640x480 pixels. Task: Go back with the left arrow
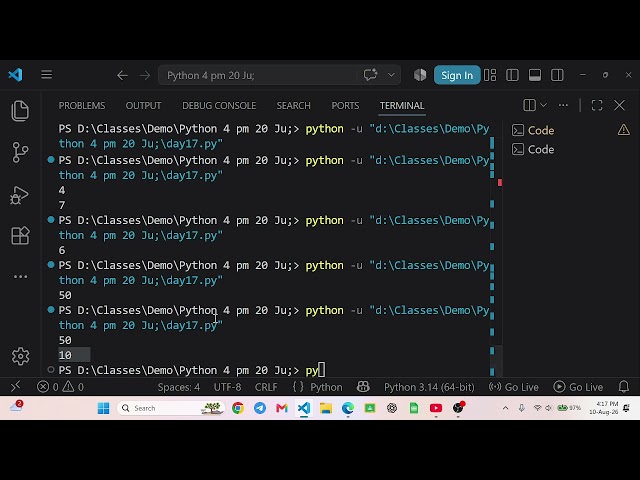click(122, 76)
